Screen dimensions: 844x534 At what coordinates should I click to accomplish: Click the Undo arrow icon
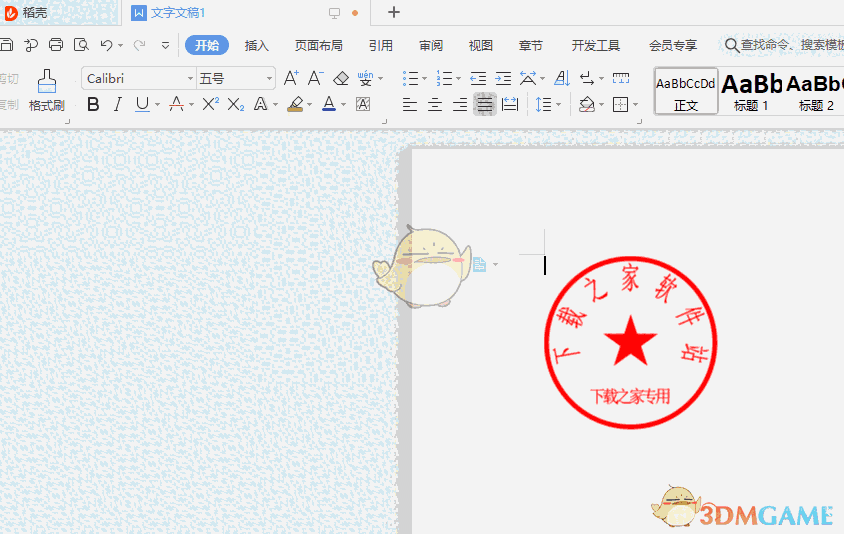(107, 45)
